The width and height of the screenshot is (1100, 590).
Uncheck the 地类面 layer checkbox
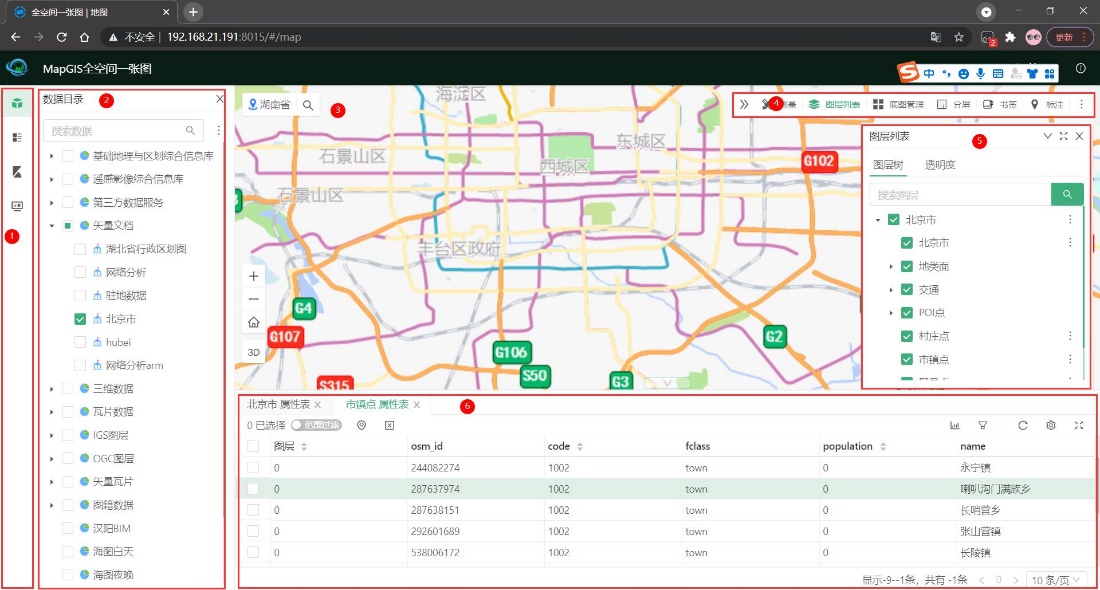(906, 267)
